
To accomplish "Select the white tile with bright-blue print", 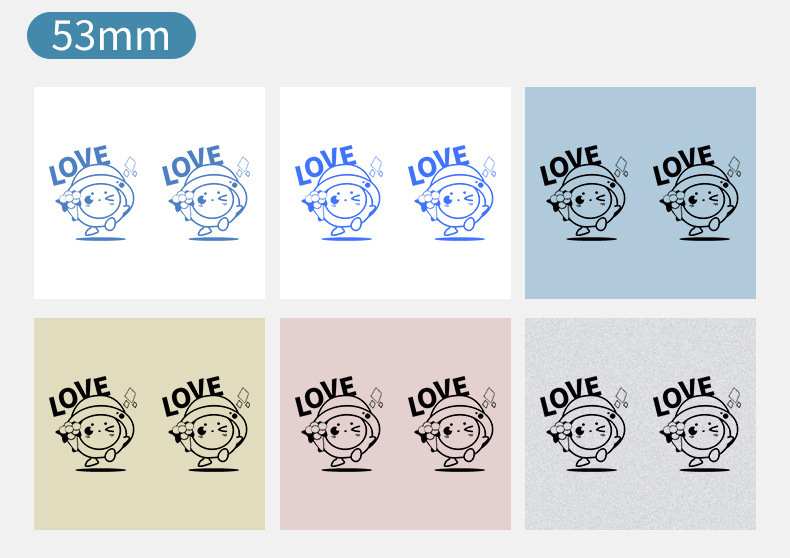I will pyautogui.click(x=396, y=193).
